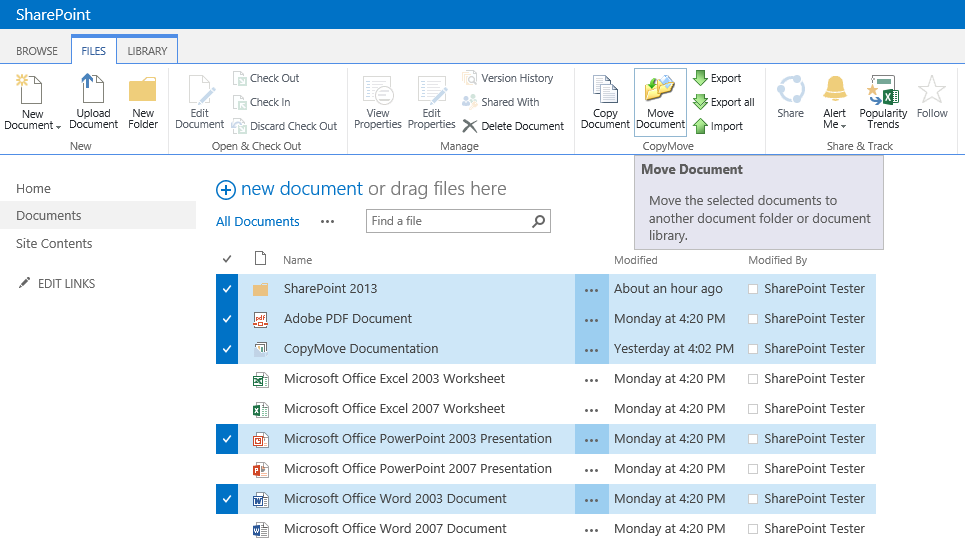
Task: Open View Properties
Action: (377, 102)
